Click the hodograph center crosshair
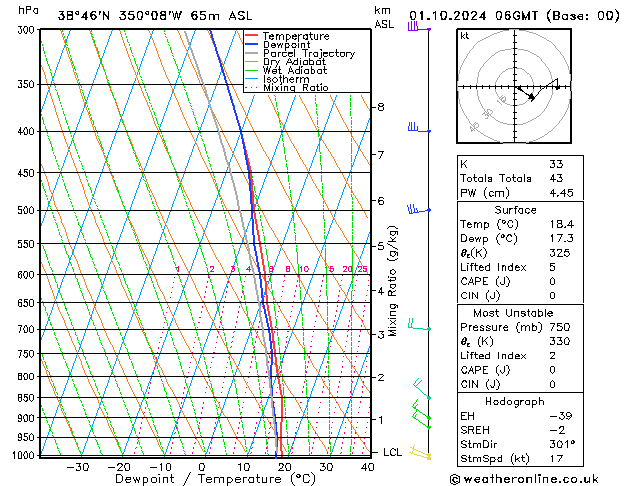Screen dimensions: 629x486 click(515, 86)
